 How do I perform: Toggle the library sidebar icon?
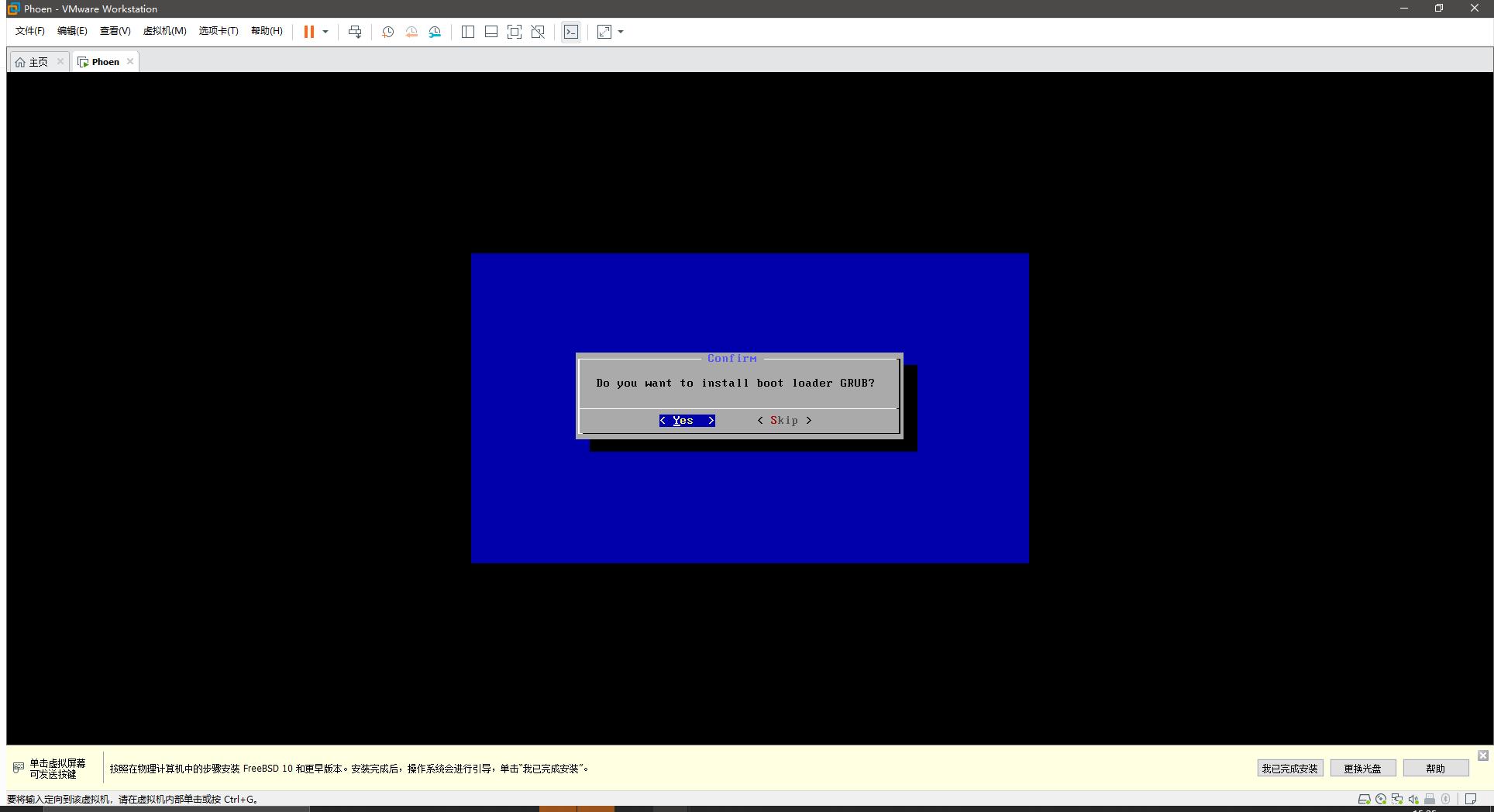coord(467,32)
